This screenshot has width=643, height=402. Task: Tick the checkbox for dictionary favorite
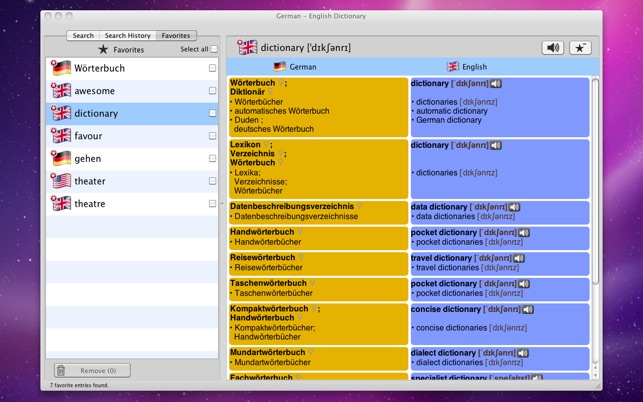click(x=212, y=113)
